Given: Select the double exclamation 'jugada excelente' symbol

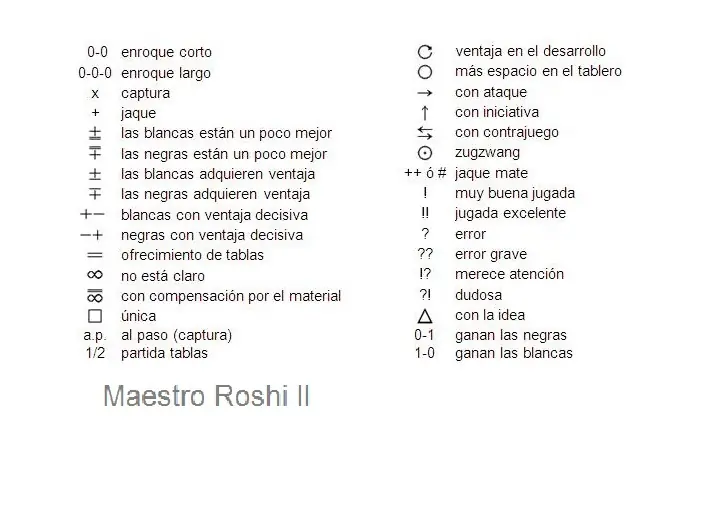Looking at the screenshot, I should pyautogui.click(x=425, y=213).
